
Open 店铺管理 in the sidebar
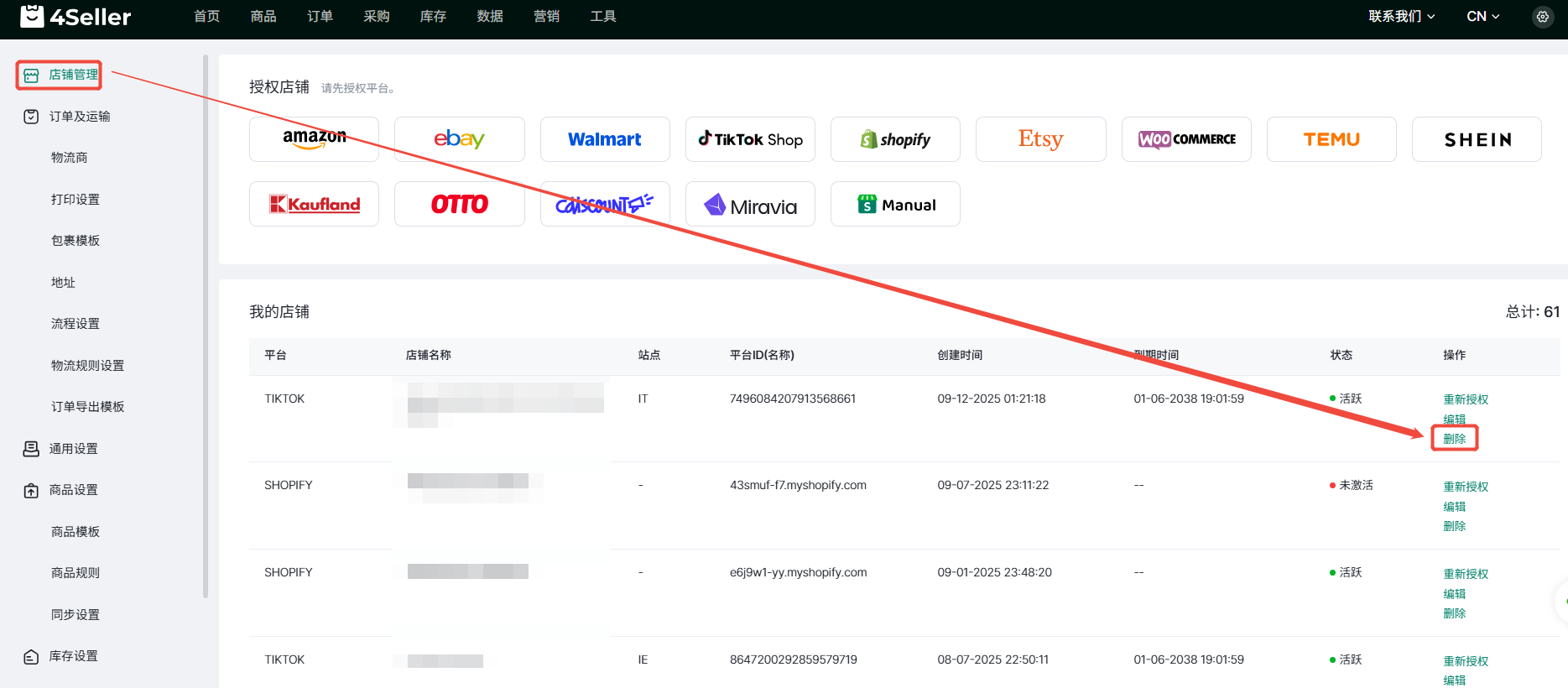[x=73, y=75]
